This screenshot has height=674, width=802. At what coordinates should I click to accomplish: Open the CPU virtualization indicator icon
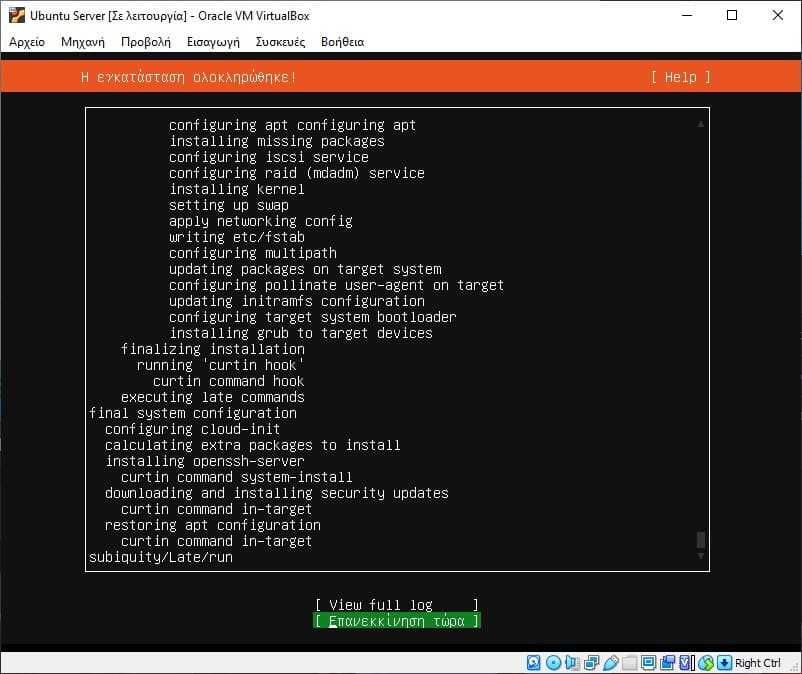686,663
